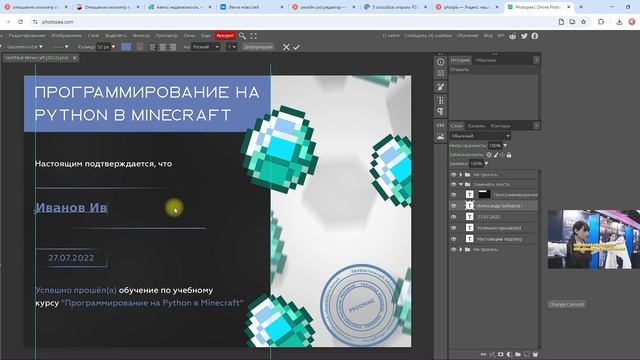Add adjustment layer half-circle icon
This screenshot has height=360, width=640.
coord(509,354)
